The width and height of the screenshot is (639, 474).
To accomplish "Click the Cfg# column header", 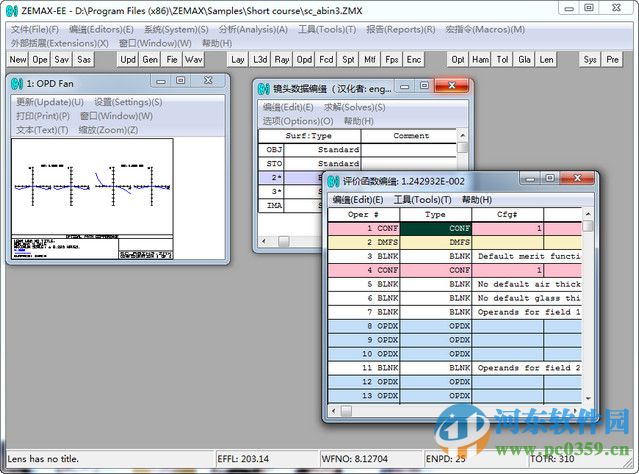I will click(x=507, y=214).
